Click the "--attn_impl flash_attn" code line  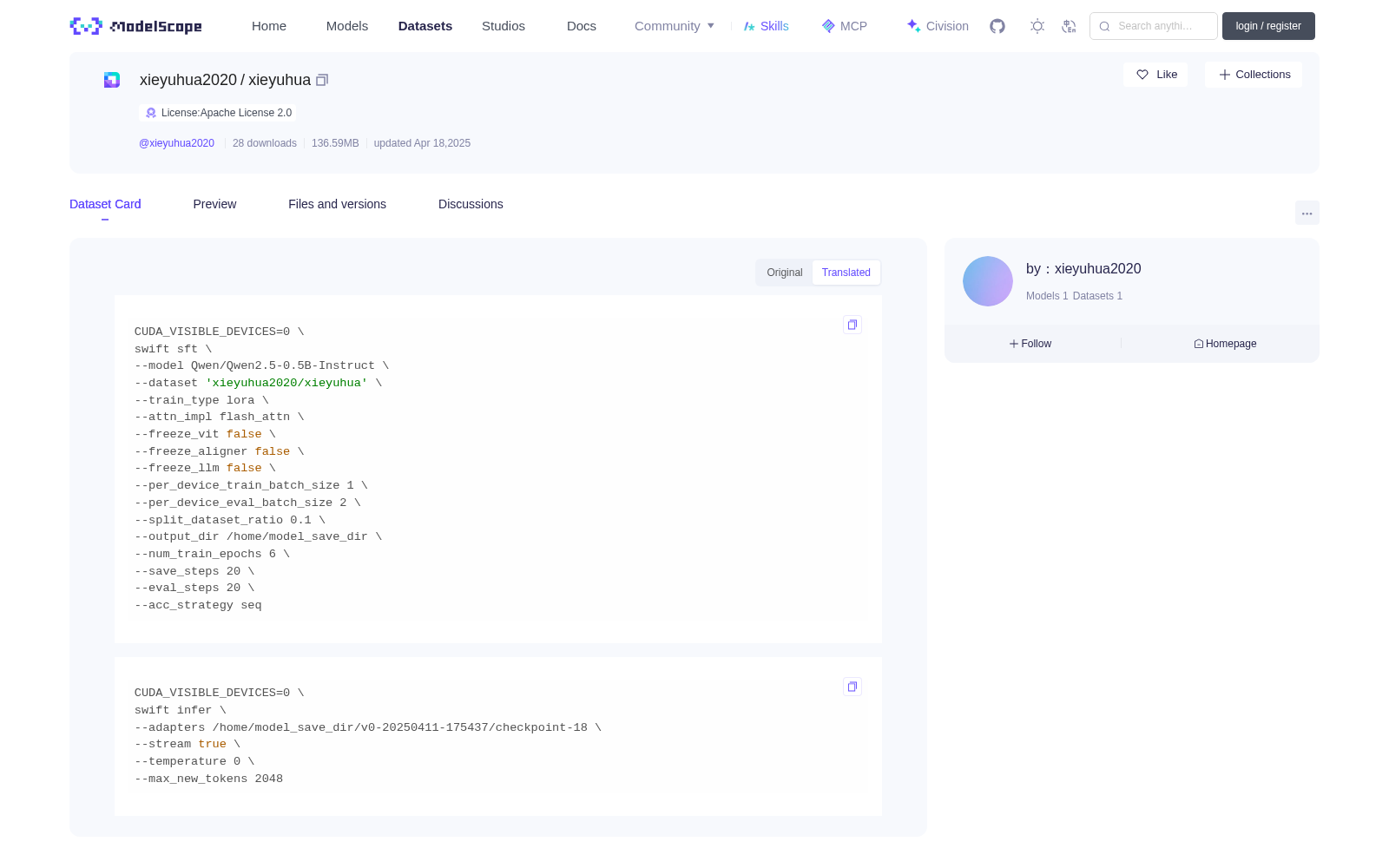point(219,417)
